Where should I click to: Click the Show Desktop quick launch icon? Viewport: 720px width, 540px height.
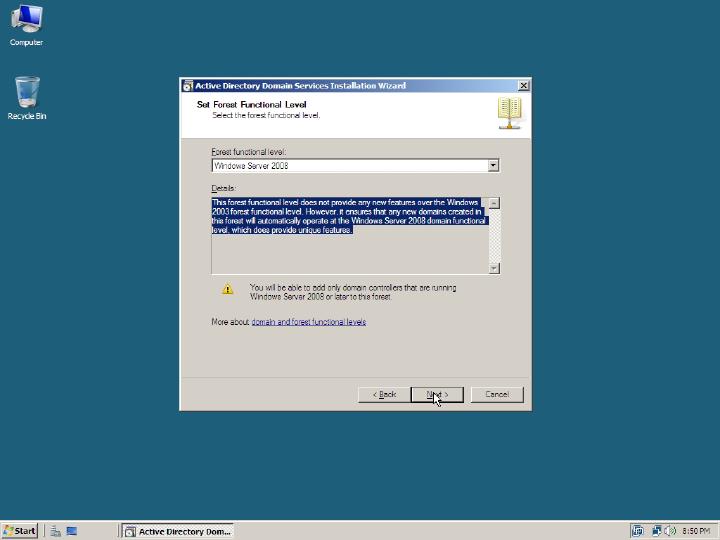72,531
